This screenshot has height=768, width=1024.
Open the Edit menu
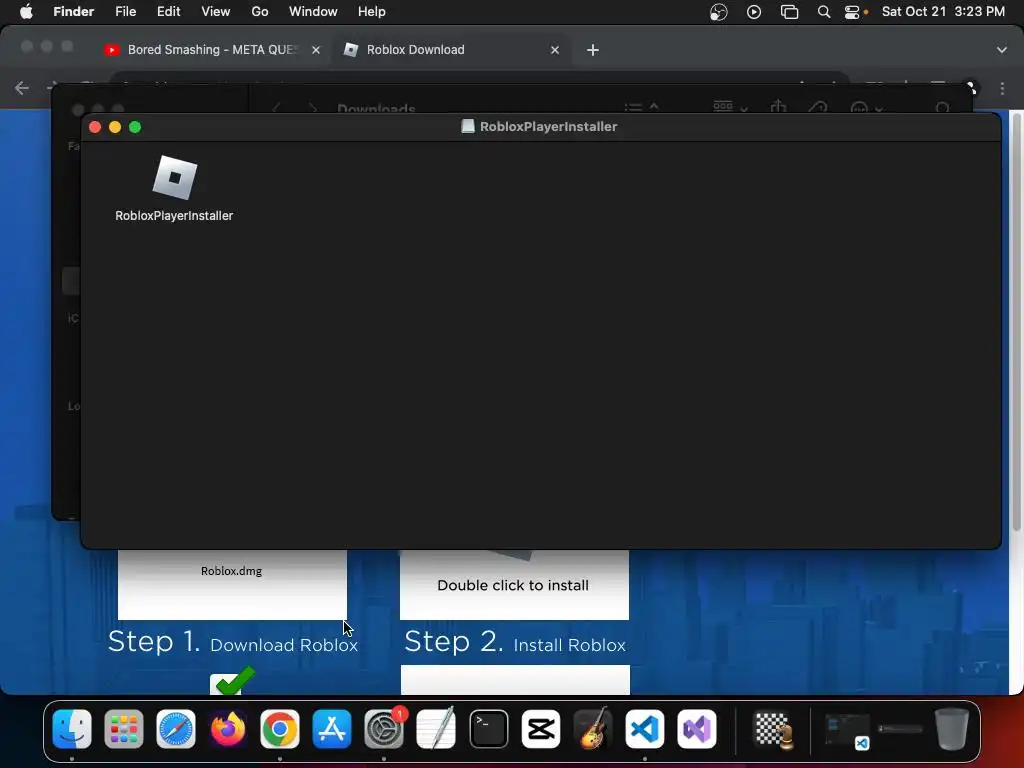pyautogui.click(x=168, y=12)
